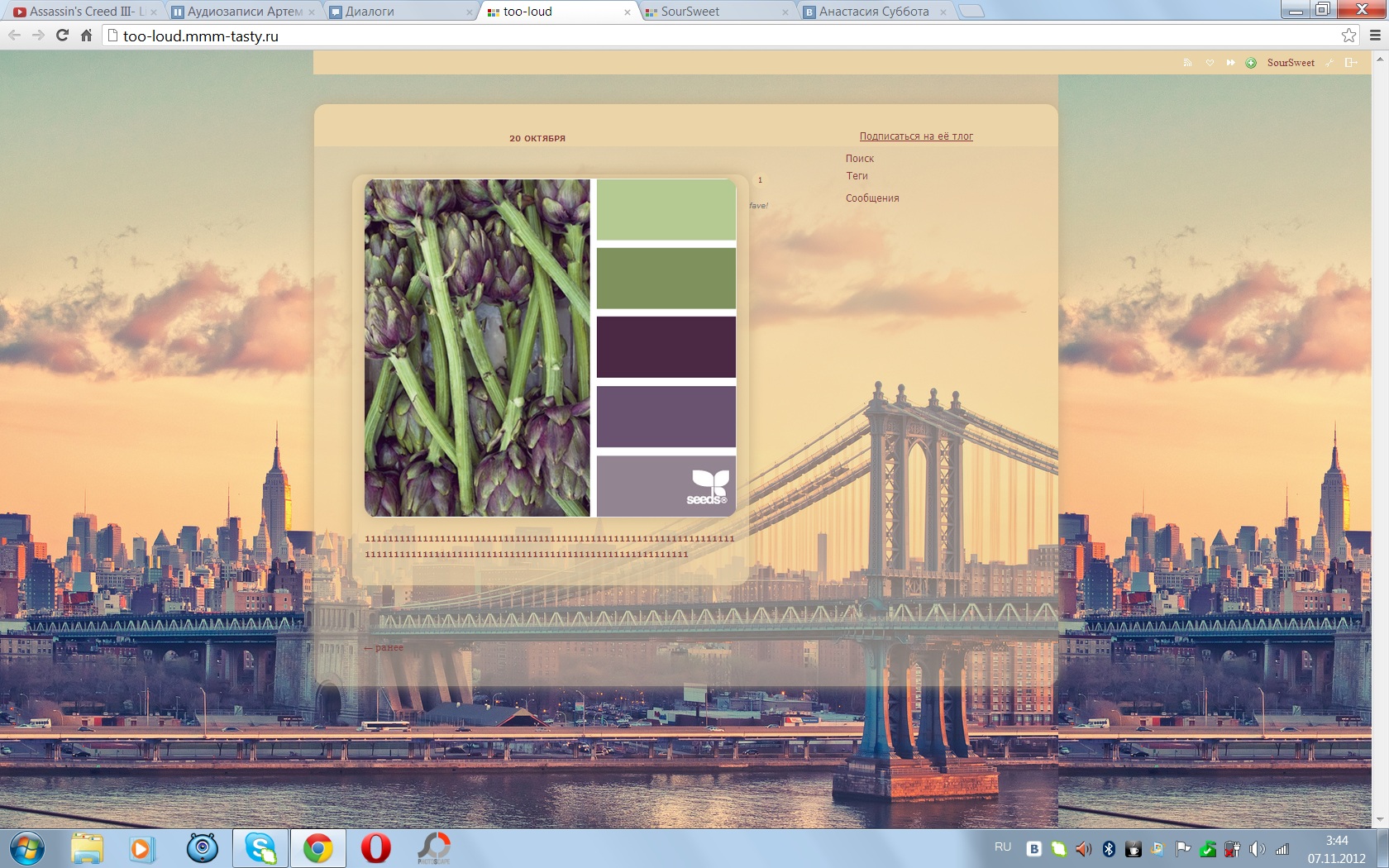Click the heart favorites icon in header
The width and height of the screenshot is (1389, 868).
click(1210, 63)
